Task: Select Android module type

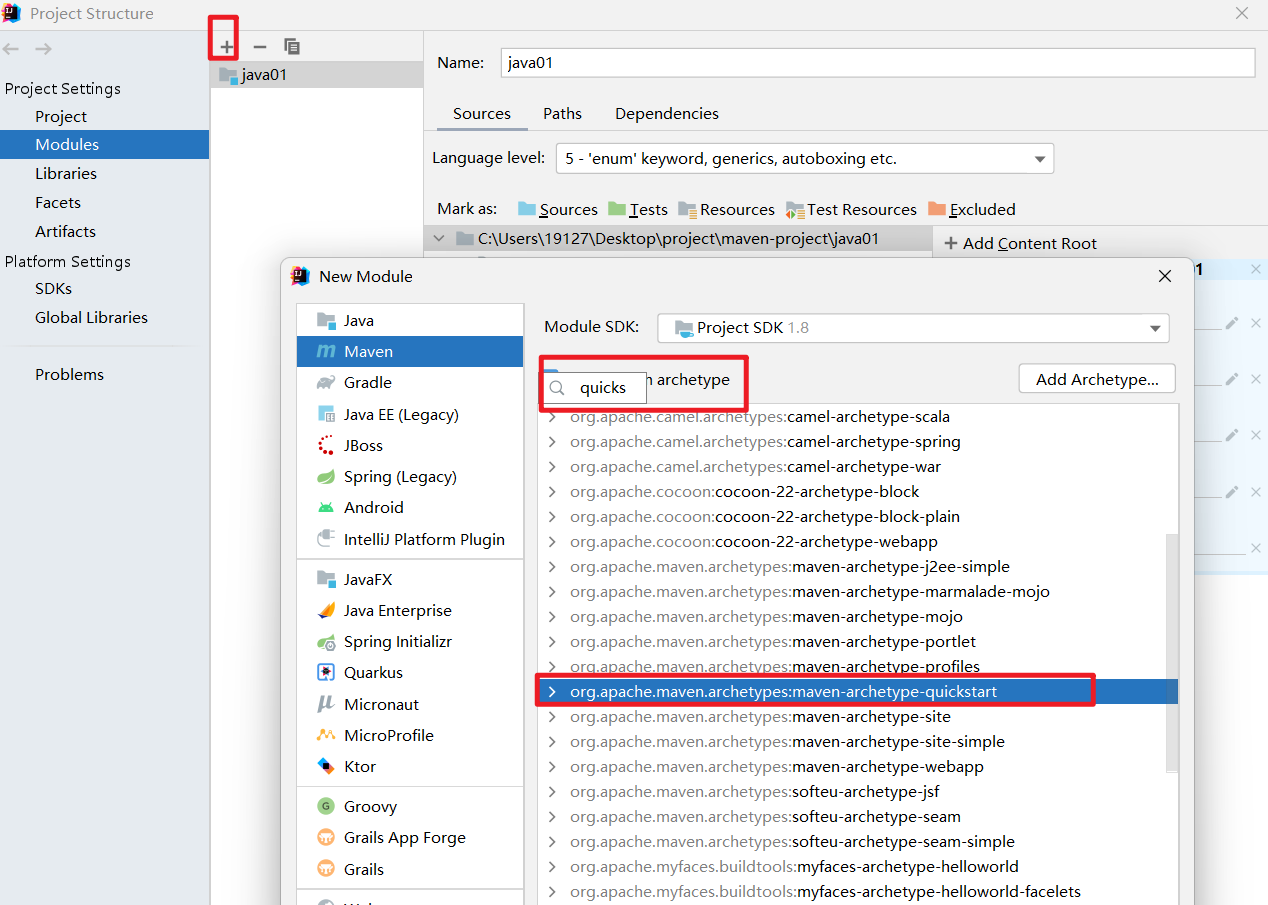Action: tap(410, 507)
